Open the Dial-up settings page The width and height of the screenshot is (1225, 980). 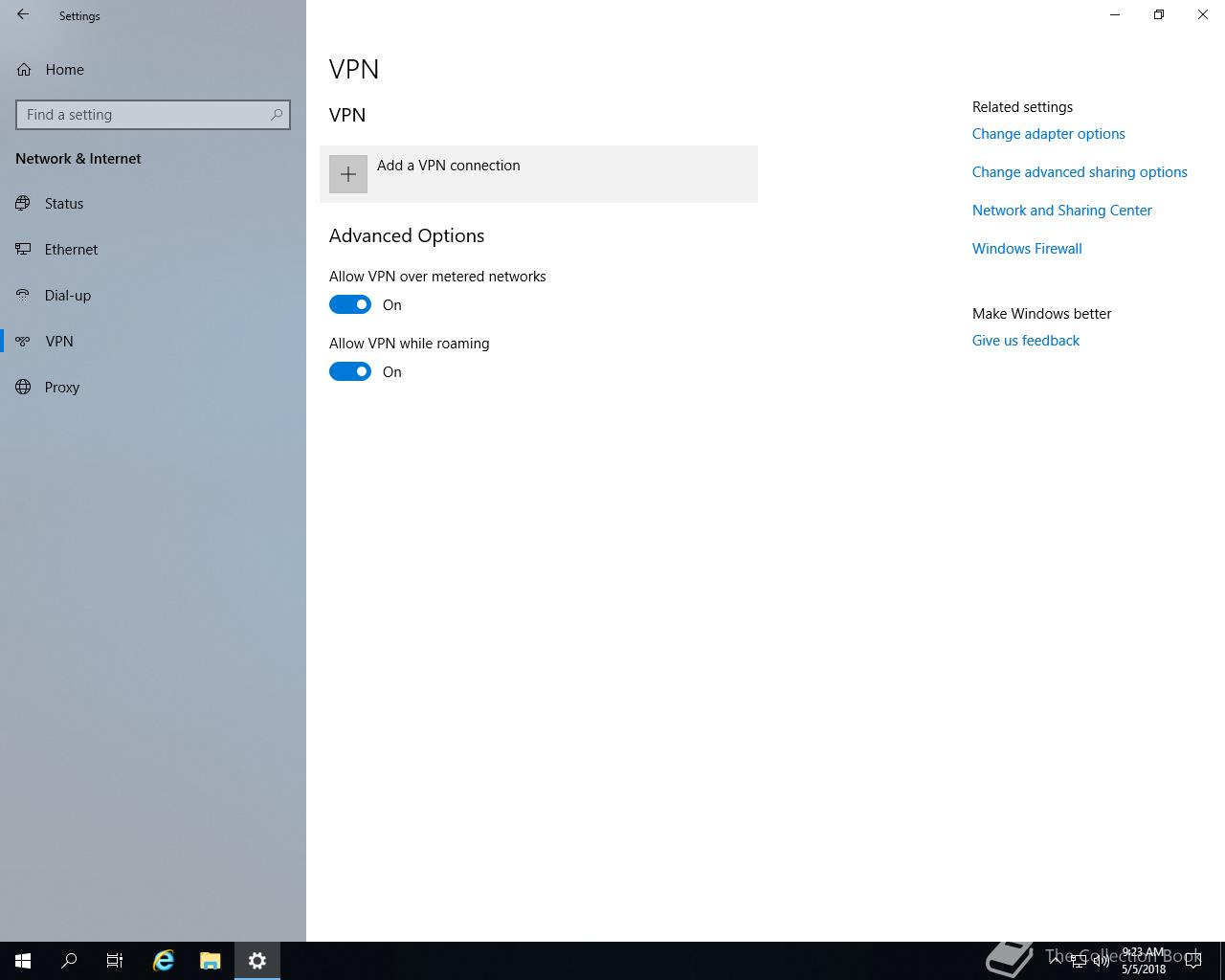click(x=153, y=296)
